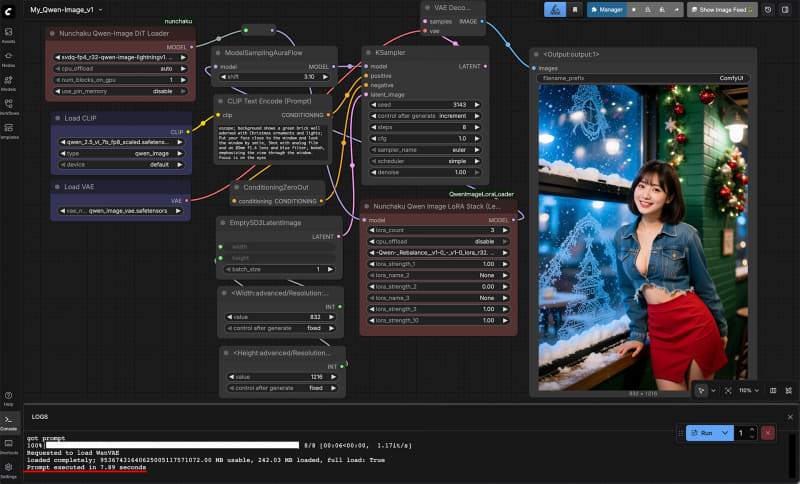Open the Run button dropdown arrow
800x484 pixels.
click(724, 433)
